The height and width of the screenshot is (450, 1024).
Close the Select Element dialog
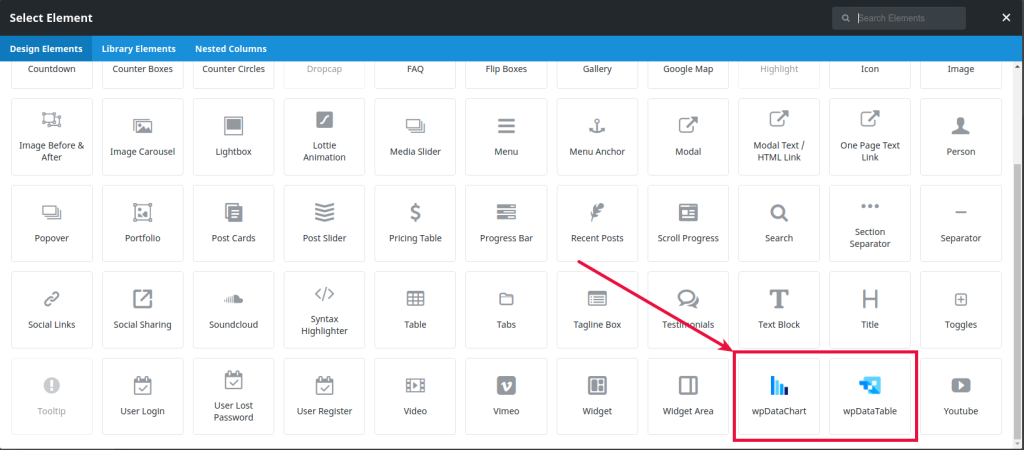pos(1006,17)
